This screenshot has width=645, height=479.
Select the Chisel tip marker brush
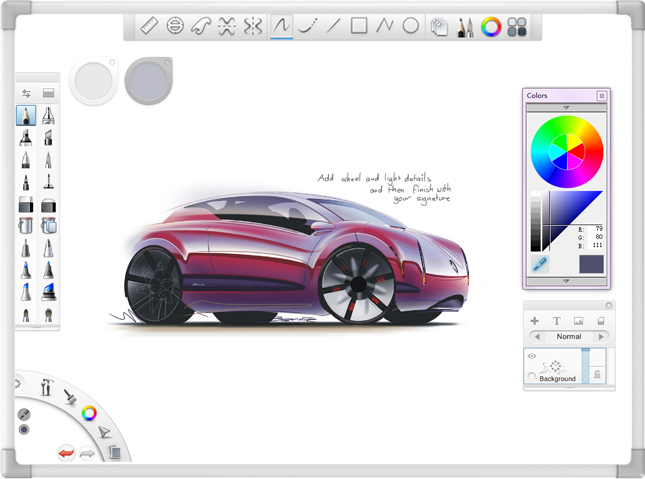(48, 137)
